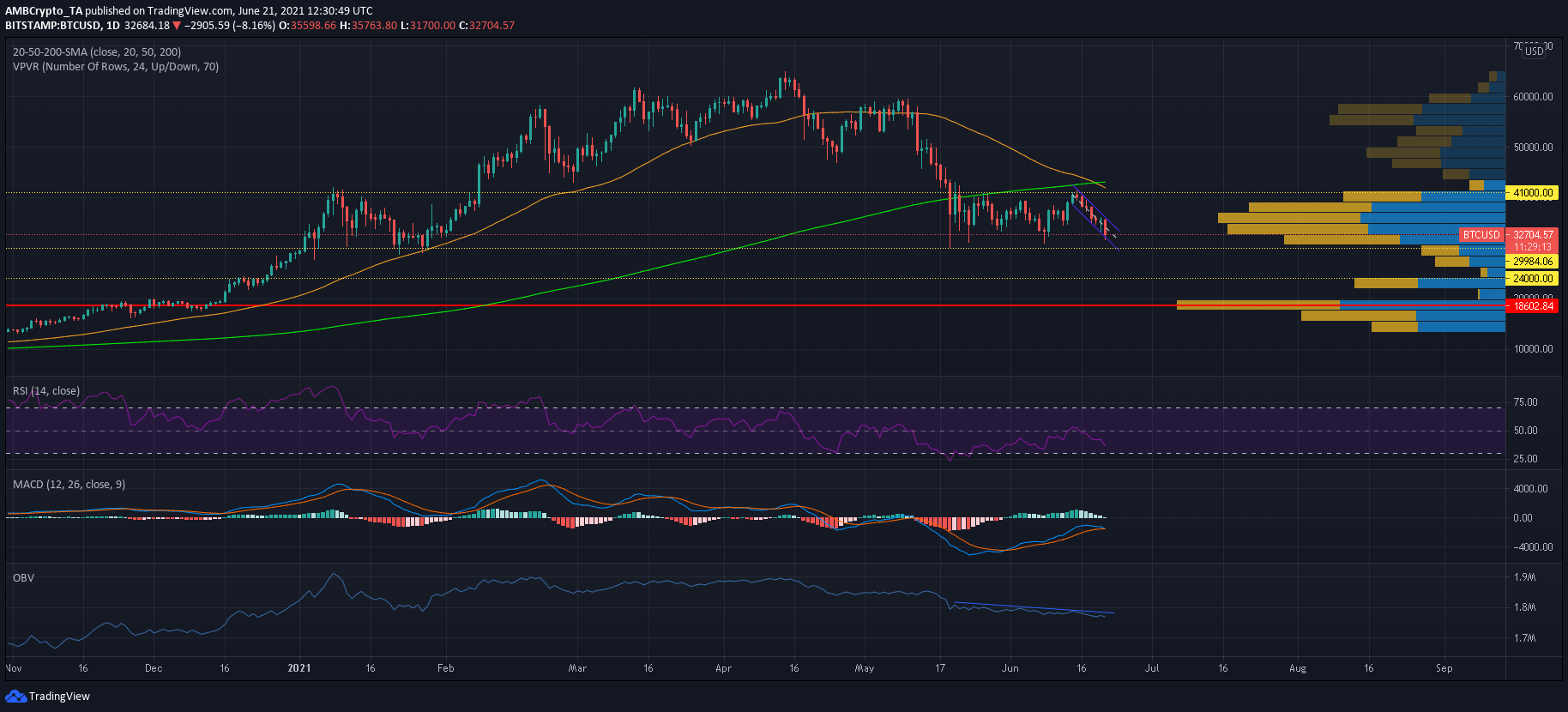1568x712 pixels.
Task: Click the 11:29:13 countdown label
Action: (1533, 247)
